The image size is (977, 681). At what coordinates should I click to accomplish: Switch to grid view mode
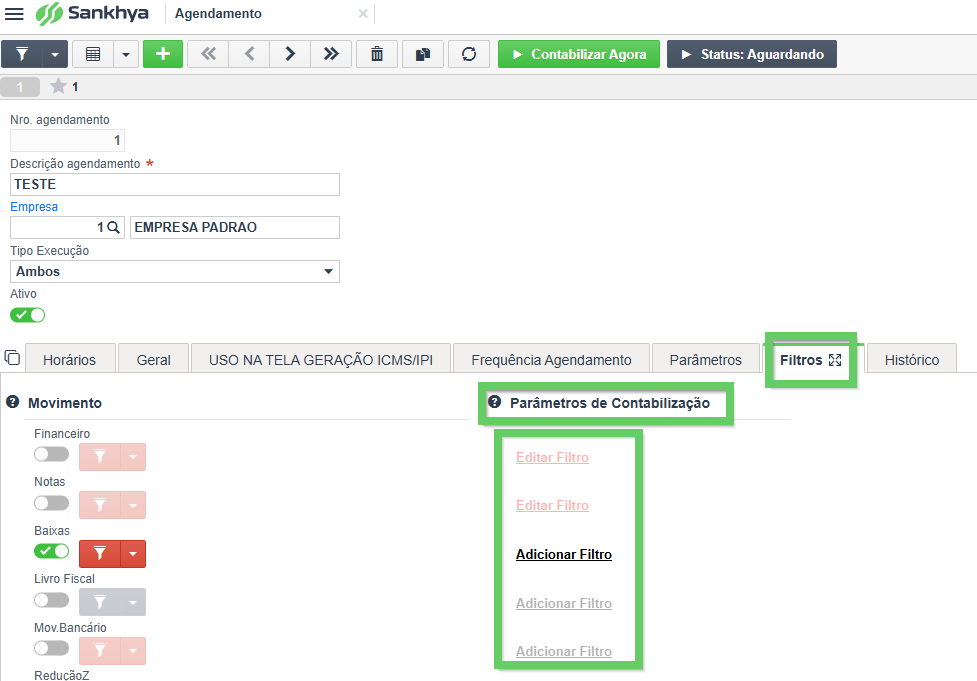pos(93,54)
